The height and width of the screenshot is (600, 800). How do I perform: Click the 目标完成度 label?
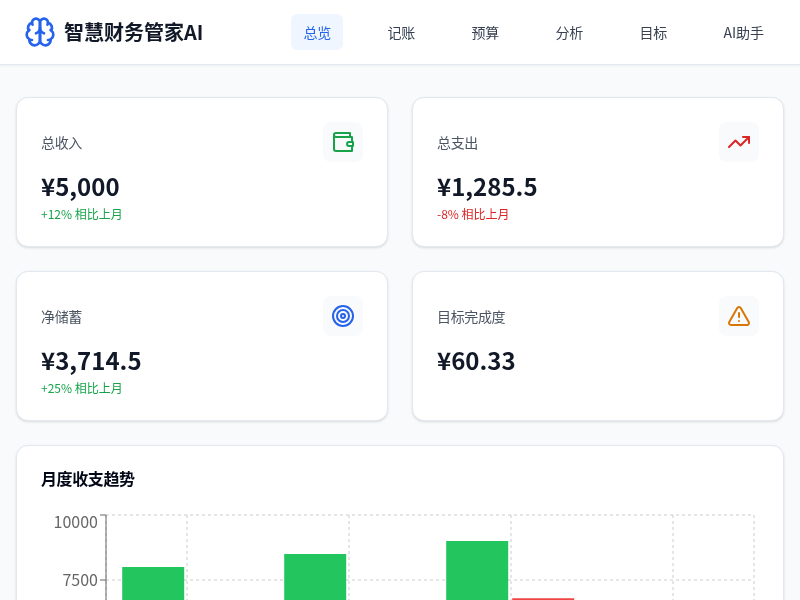click(471, 317)
